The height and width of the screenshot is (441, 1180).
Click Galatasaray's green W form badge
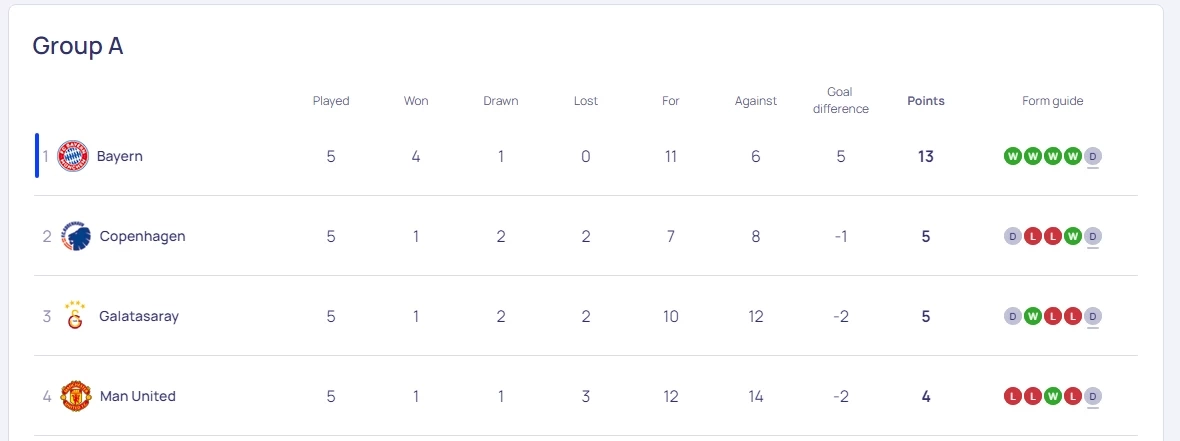1033,316
